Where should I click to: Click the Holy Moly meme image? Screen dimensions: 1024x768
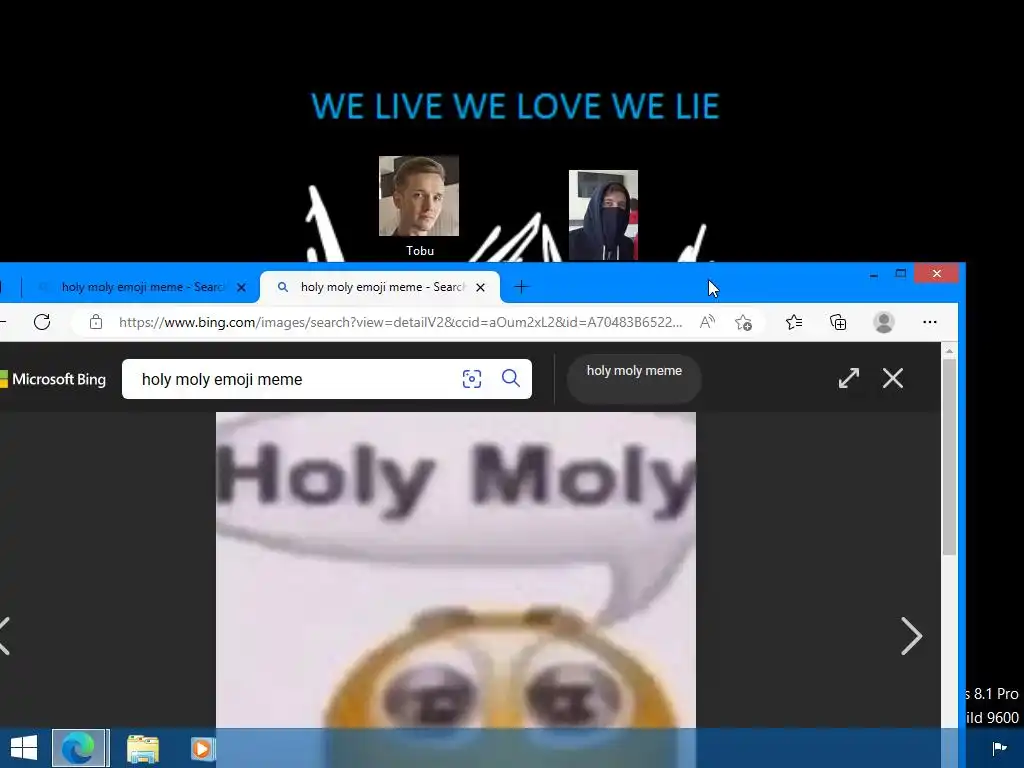point(456,570)
